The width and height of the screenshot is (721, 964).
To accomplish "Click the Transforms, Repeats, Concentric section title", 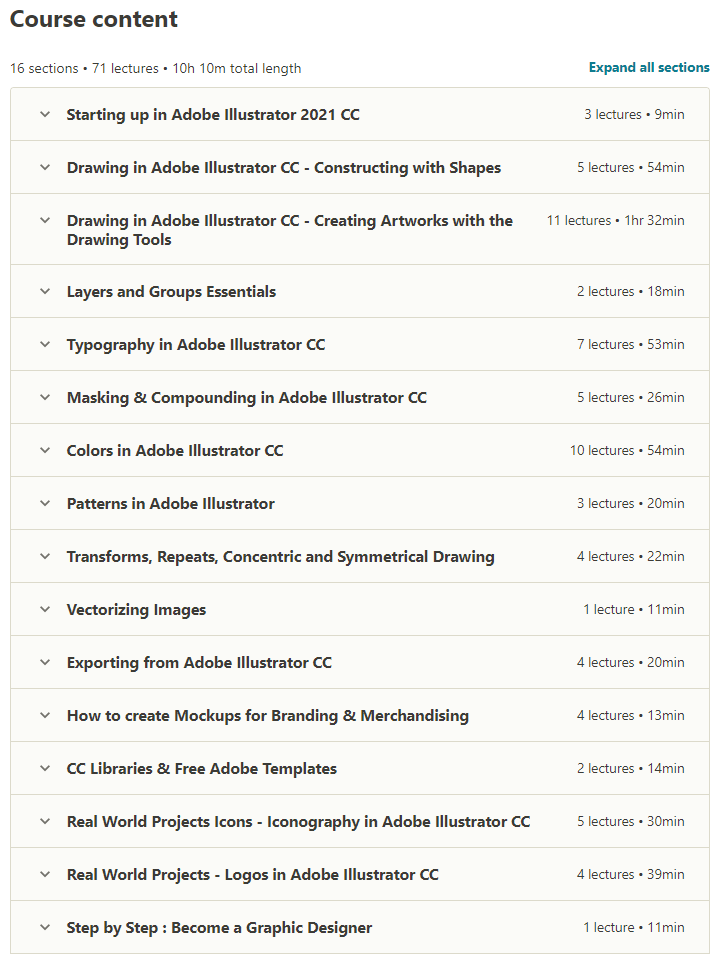I will click(280, 557).
